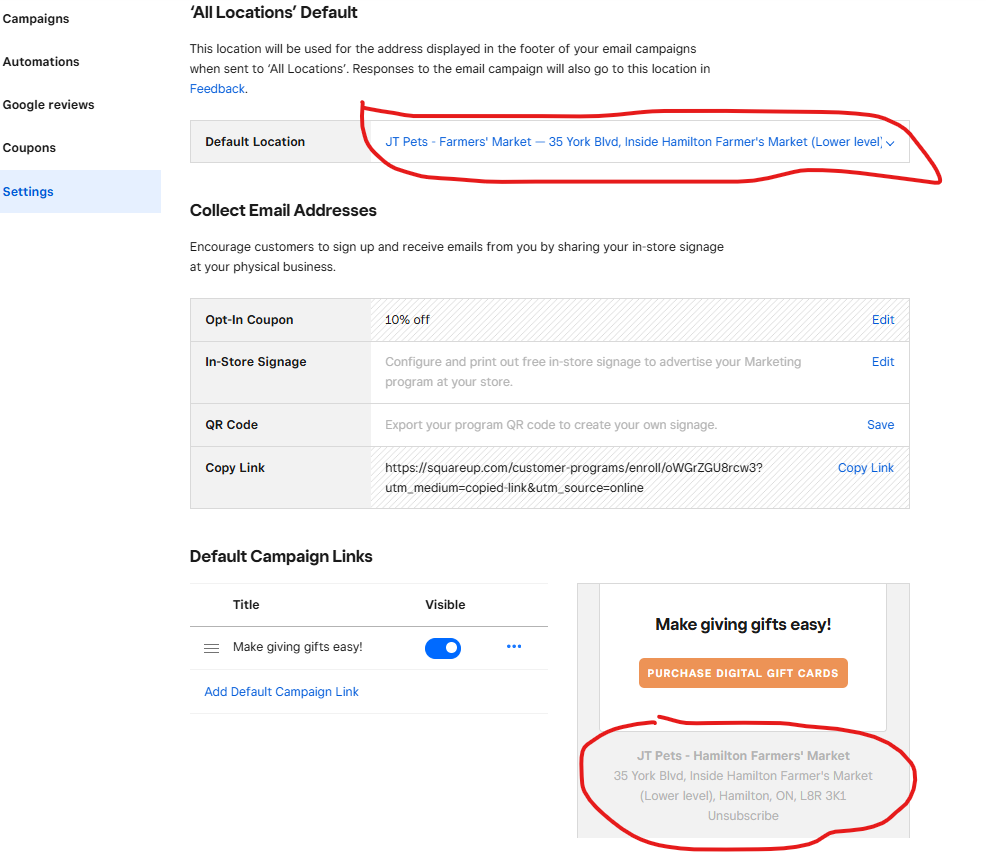Edit the Opt-In Coupon setting

click(x=883, y=320)
